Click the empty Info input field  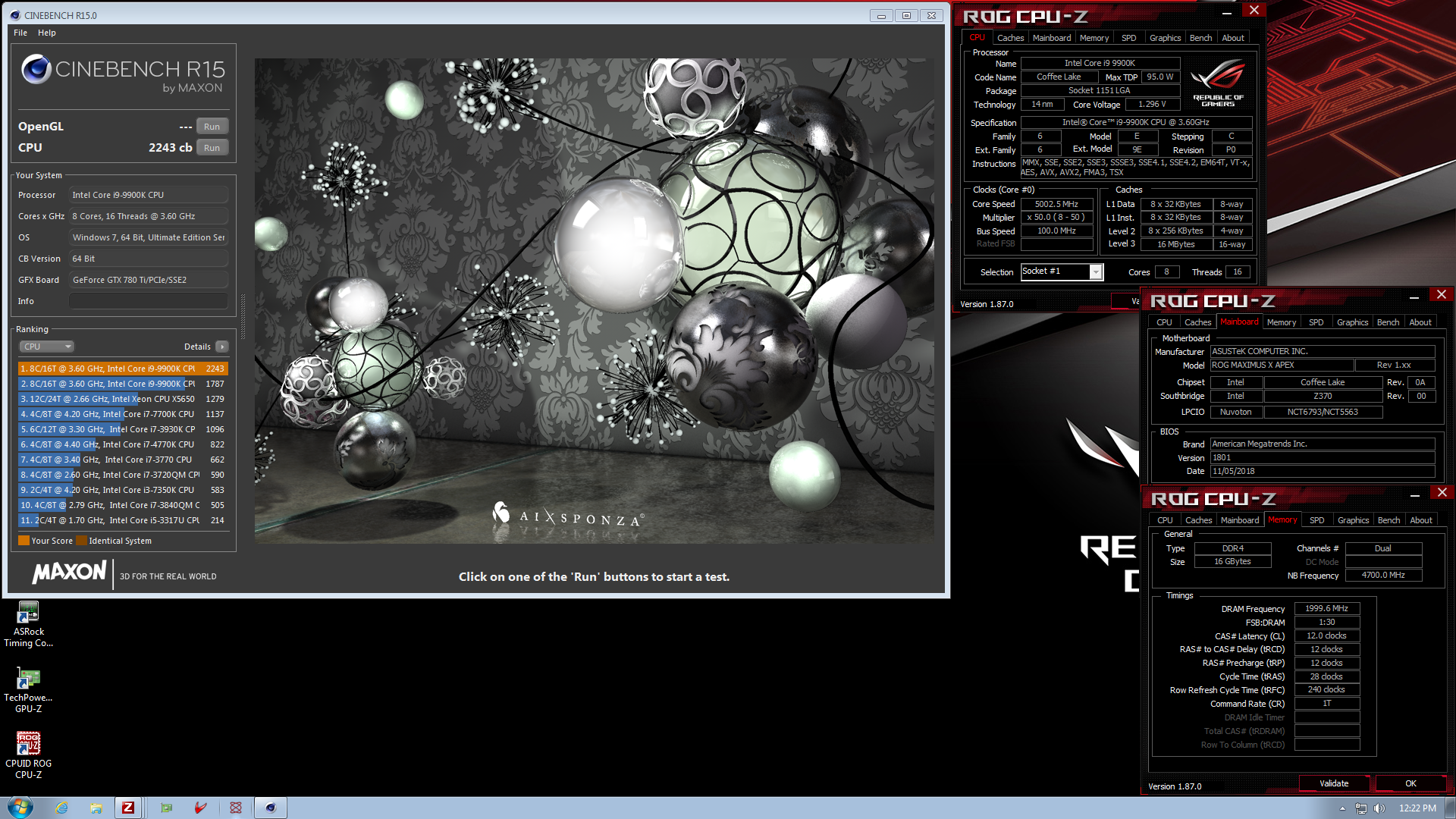point(149,301)
